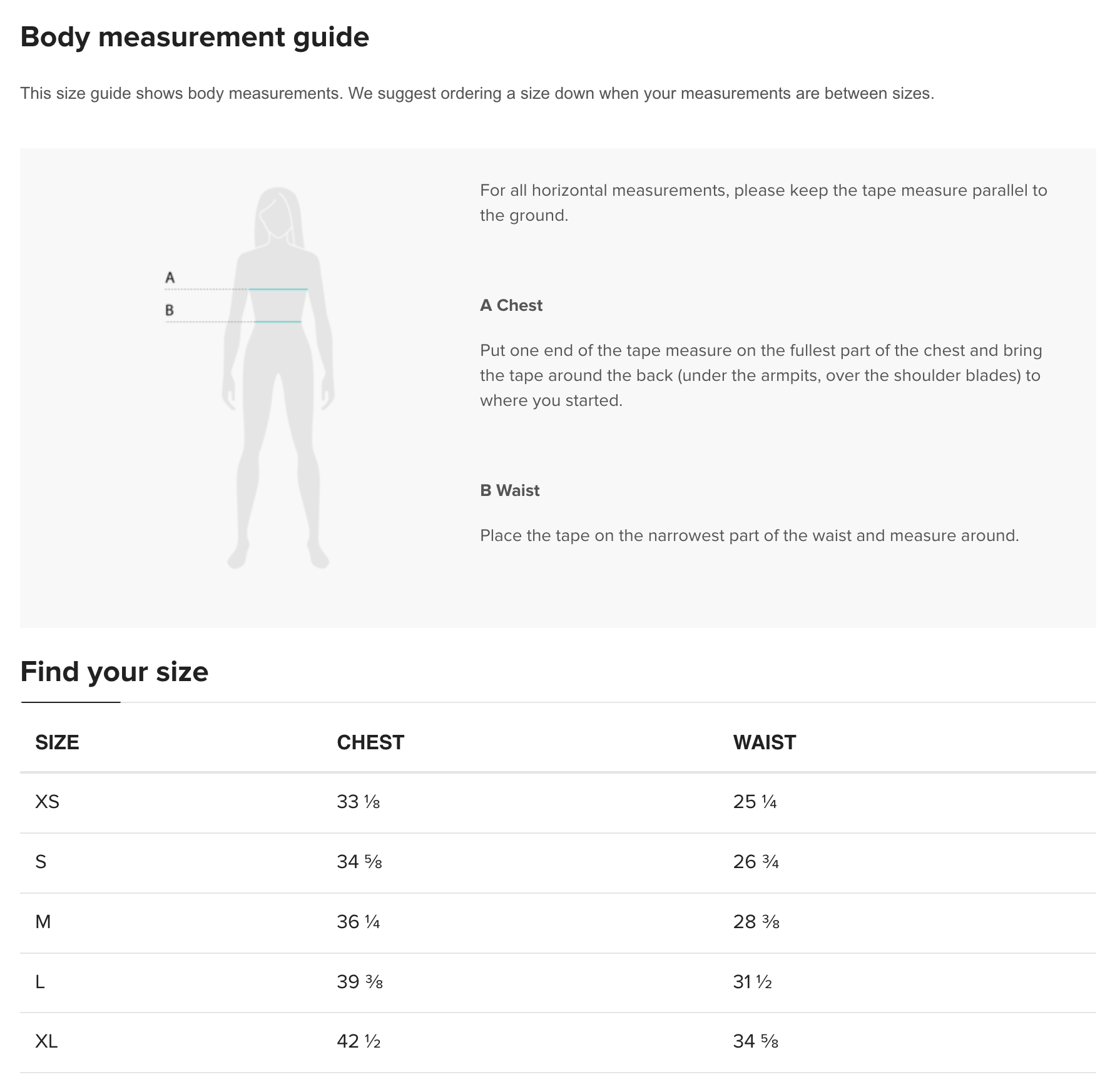Image resolution: width=1120 pixels, height=1082 pixels.
Task: Select the XS size row label
Action: click(47, 802)
